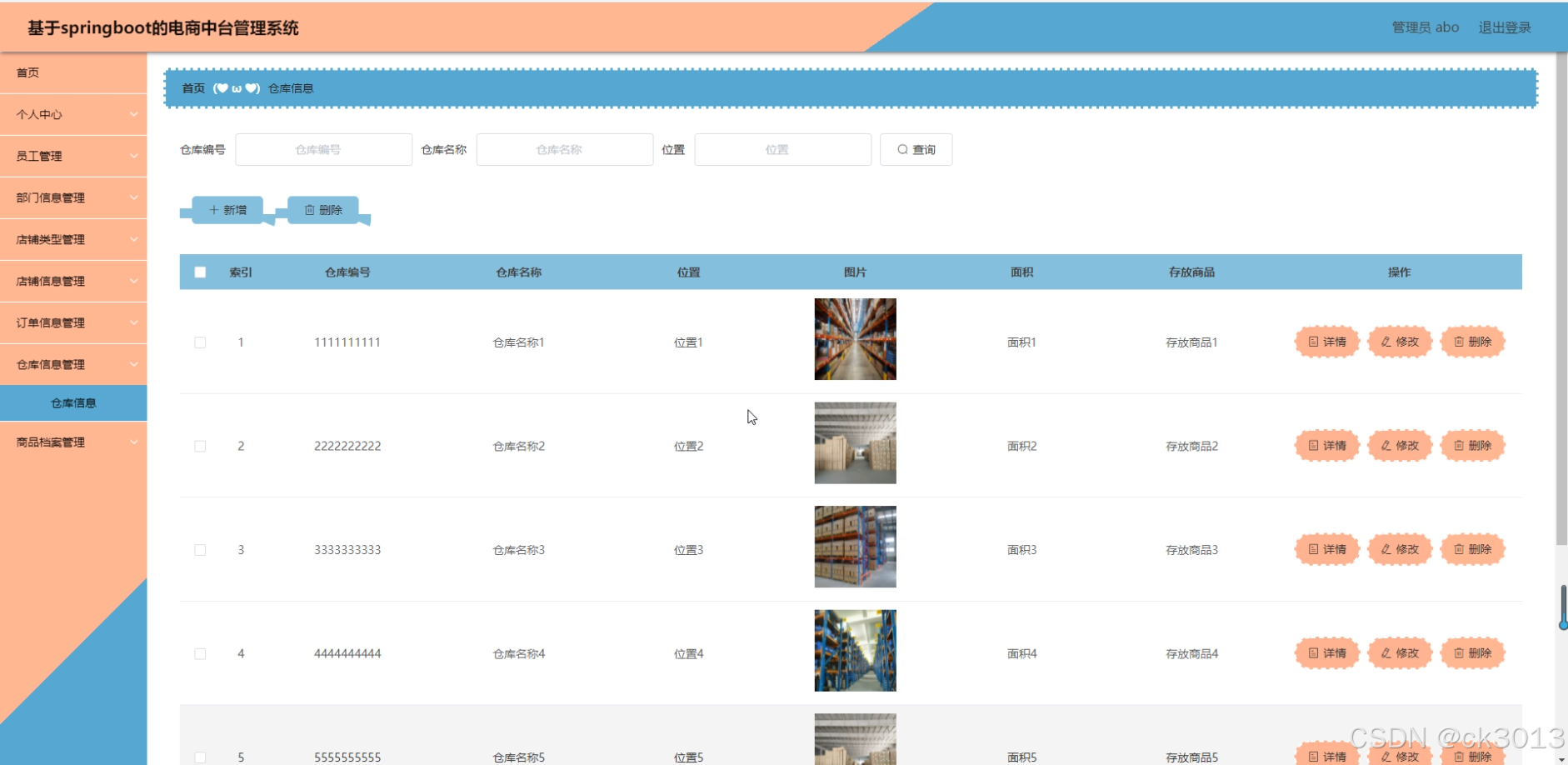Click 删除 for warehouse row 2
Screen dimensions: 1568x765
click(x=1472, y=446)
